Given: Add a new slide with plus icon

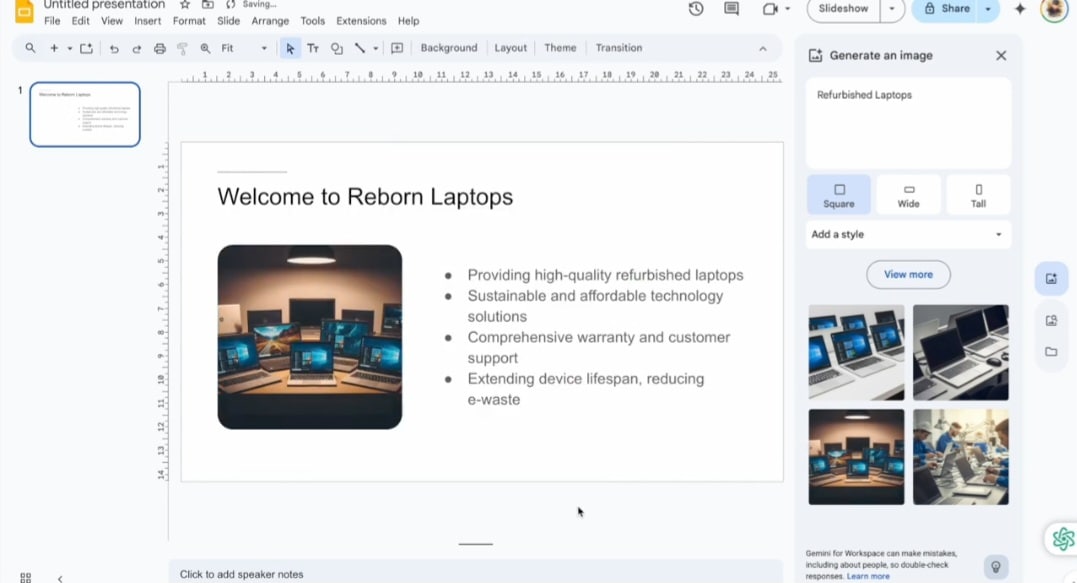Looking at the screenshot, I should (54, 48).
